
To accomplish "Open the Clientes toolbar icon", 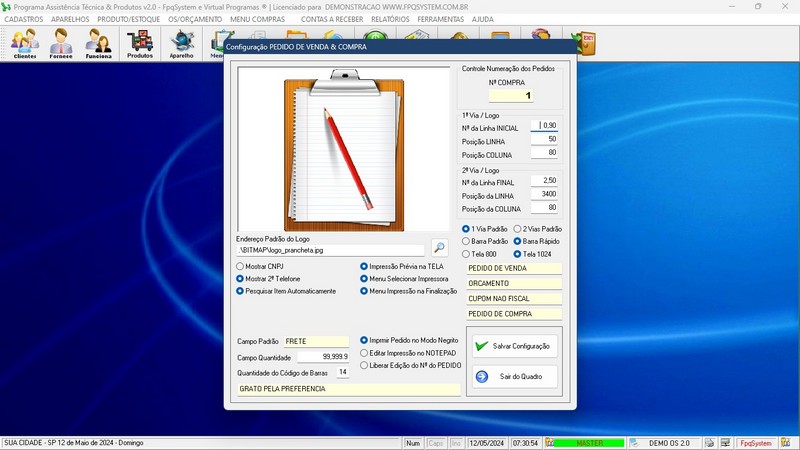I will click(x=25, y=44).
